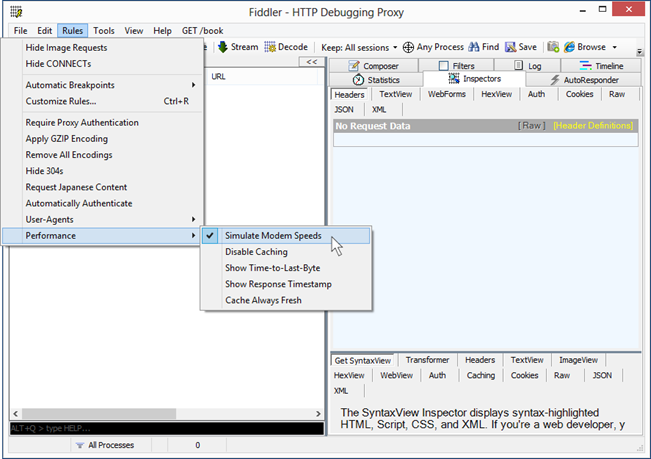Open the response Transformer tab

click(427, 360)
